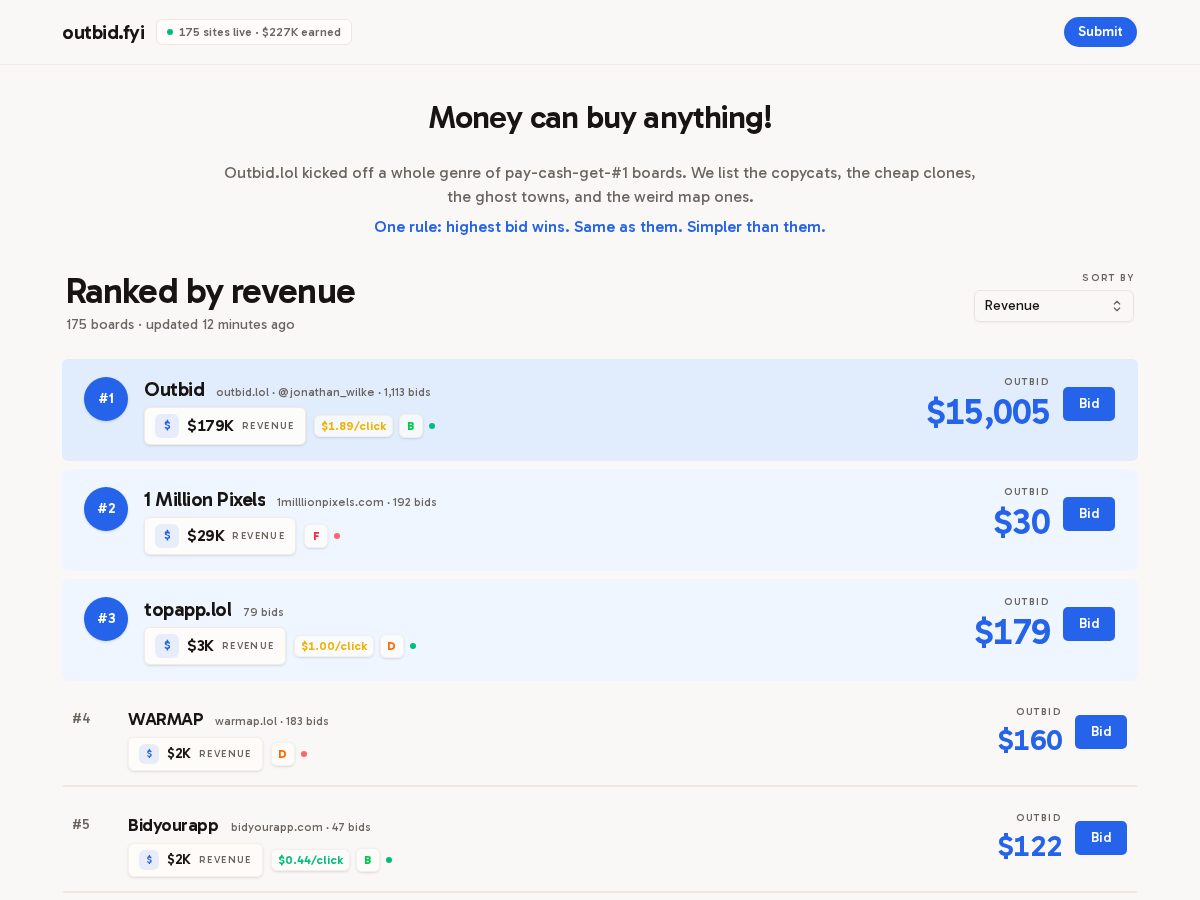
Task: Click the red status dot in the WARMAP row
Action: (304, 754)
